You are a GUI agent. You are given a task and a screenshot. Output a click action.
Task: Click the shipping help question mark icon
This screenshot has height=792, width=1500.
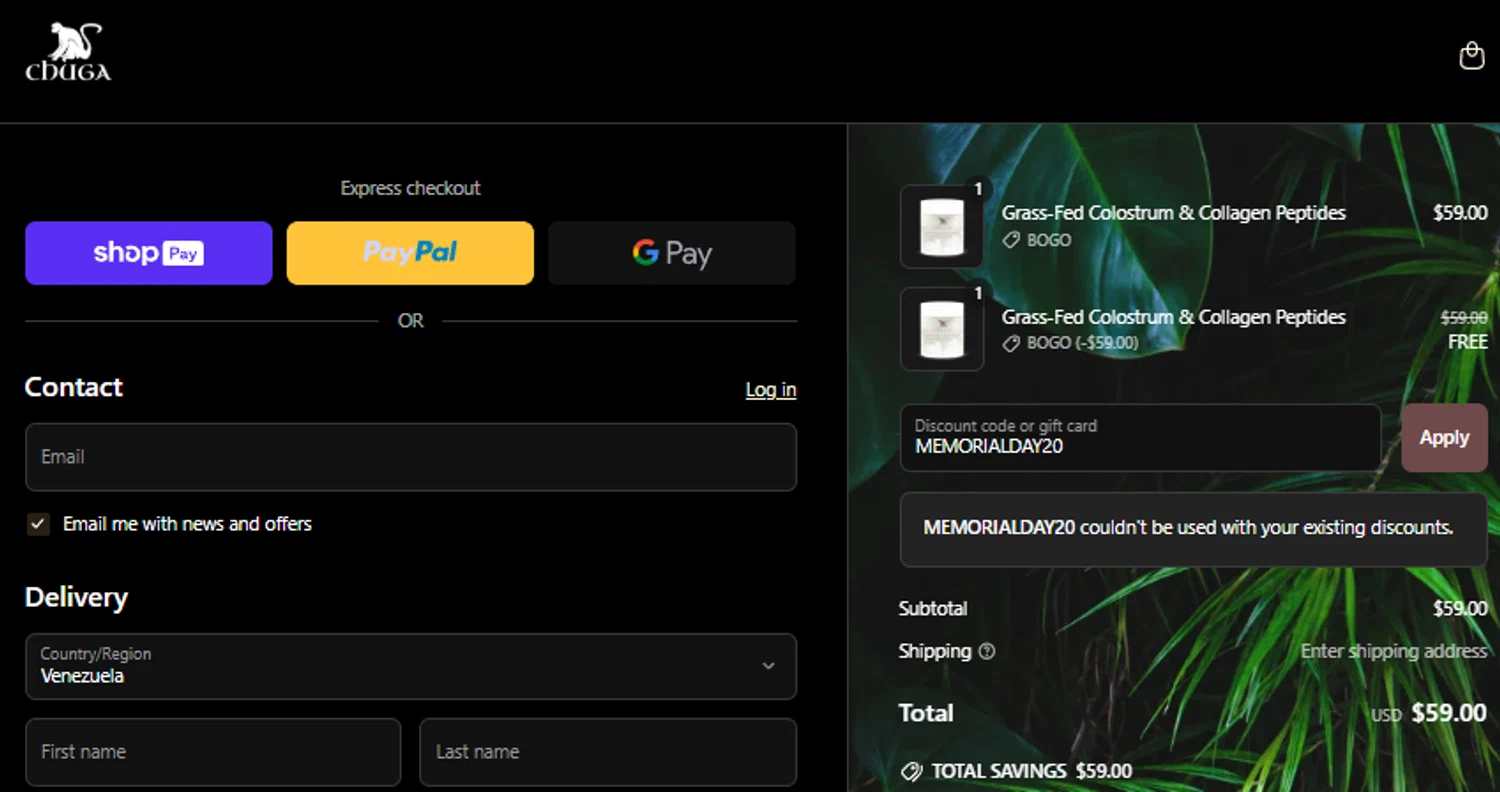987,651
